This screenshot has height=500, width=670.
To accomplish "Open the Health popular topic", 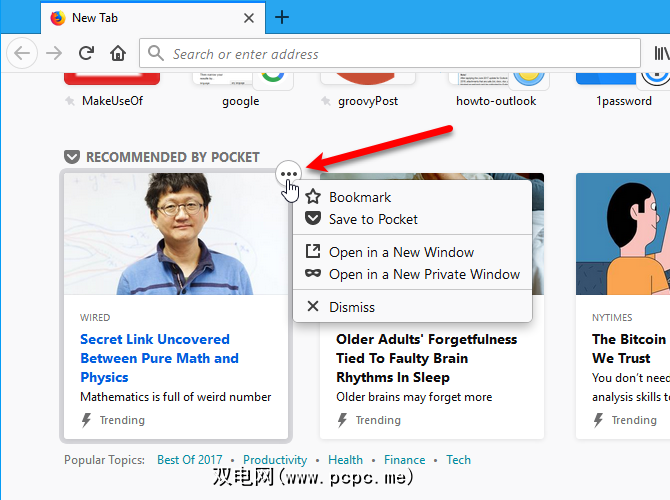I will [x=345, y=460].
